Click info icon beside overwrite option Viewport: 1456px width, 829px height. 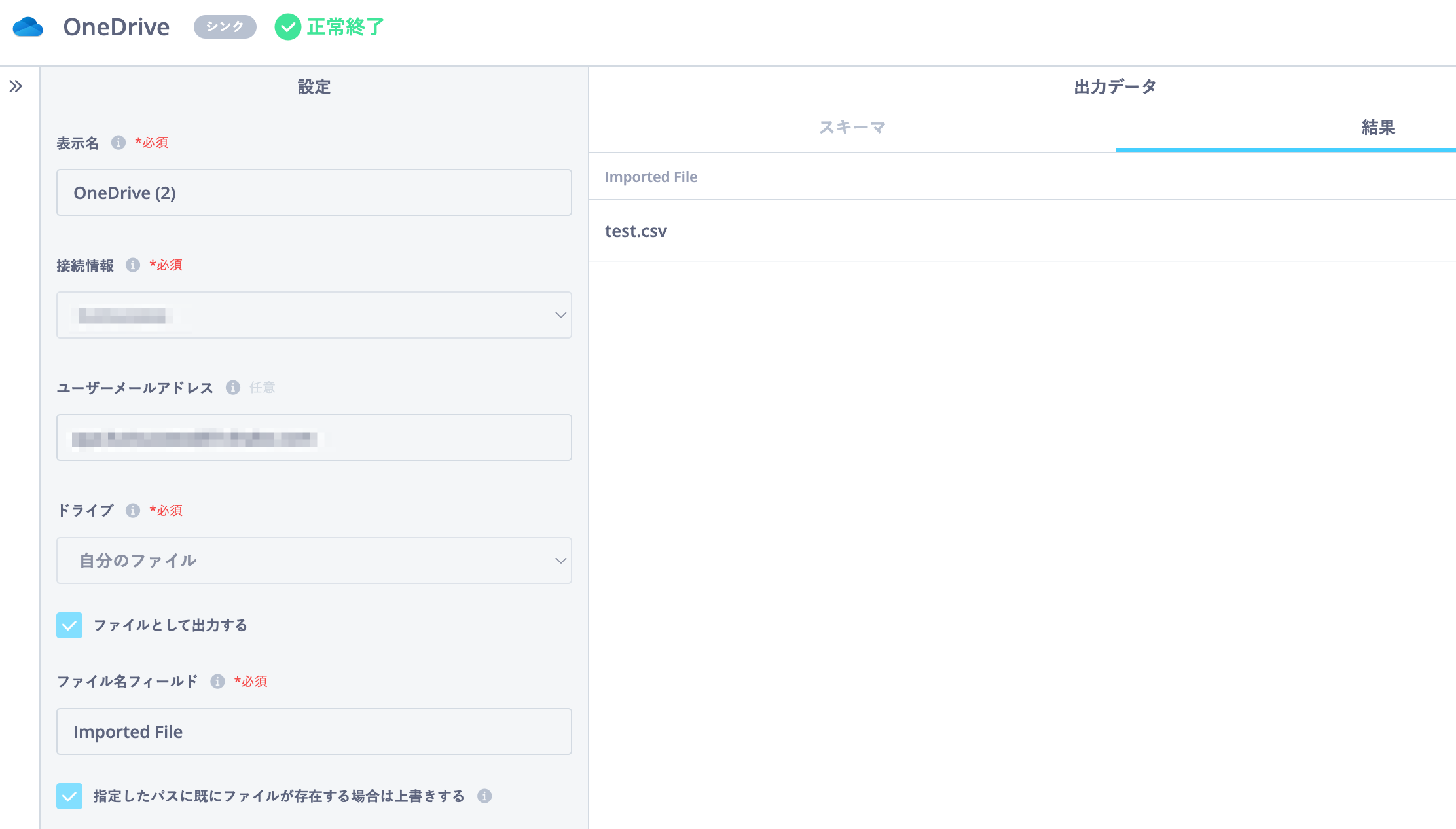pos(484,796)
